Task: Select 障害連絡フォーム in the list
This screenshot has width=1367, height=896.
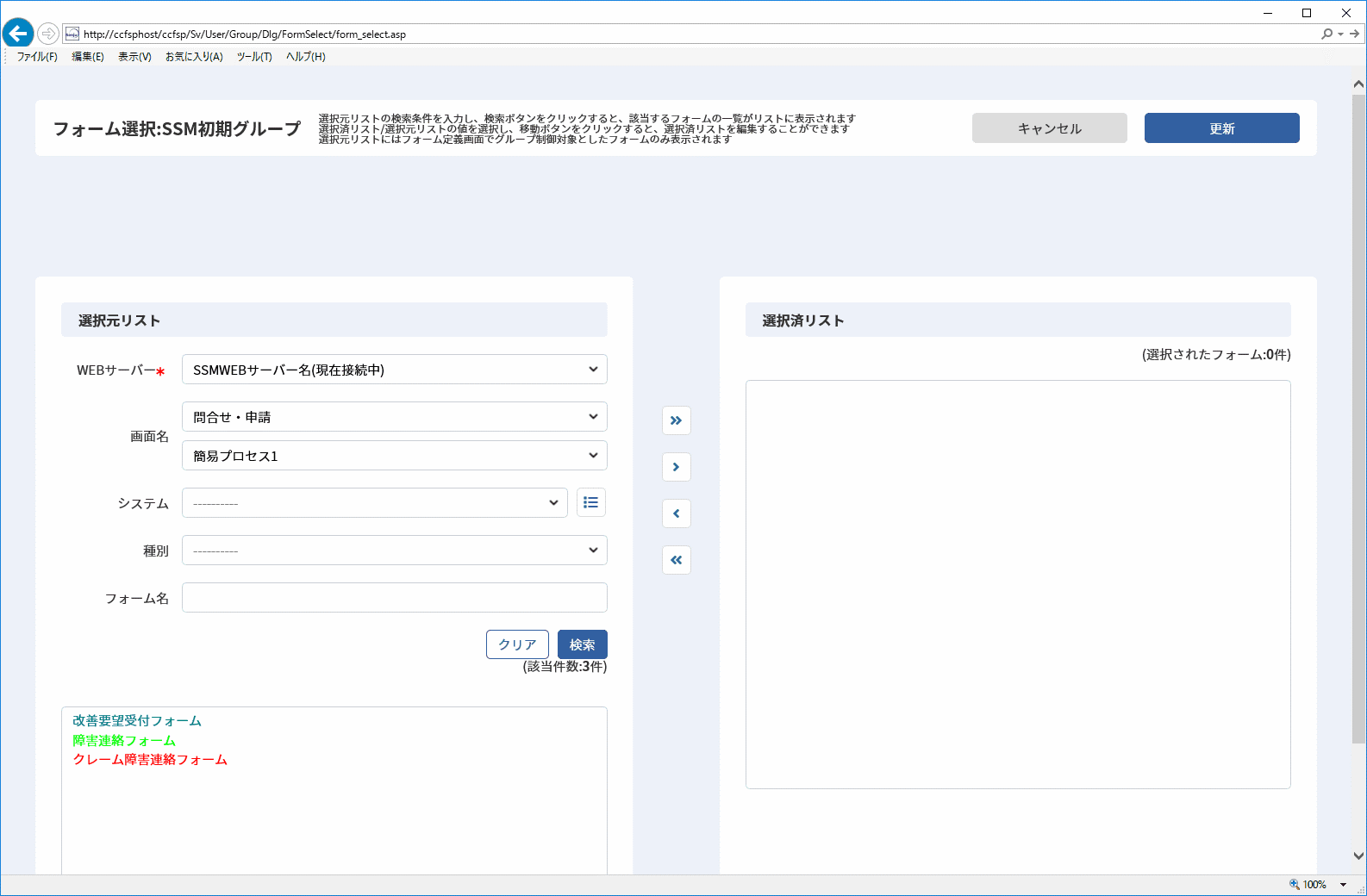Action: pos(124,741)
